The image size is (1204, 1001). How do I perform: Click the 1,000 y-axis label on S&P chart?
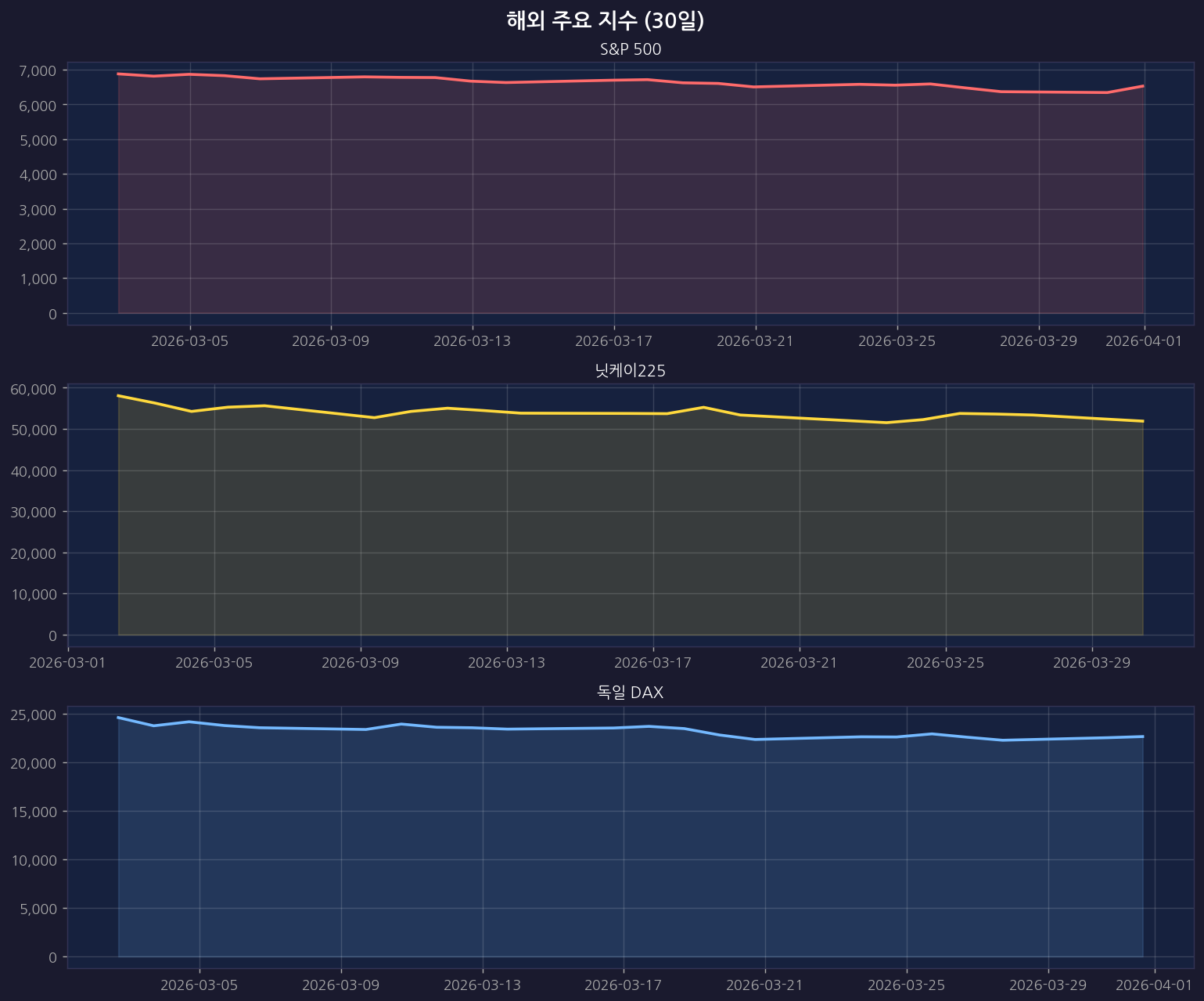tap(38, 279)
